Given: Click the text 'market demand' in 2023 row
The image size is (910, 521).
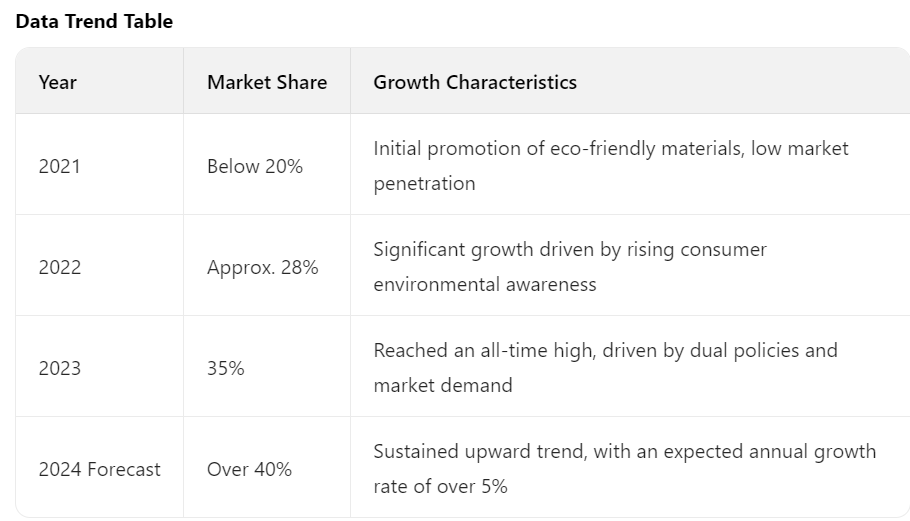Looking at the screenshot, I should coord(443,385).
